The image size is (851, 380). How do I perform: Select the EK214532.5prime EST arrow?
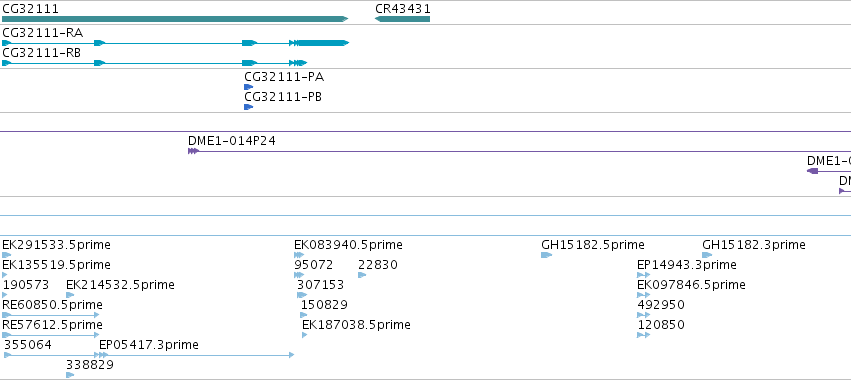click(70, 295)
